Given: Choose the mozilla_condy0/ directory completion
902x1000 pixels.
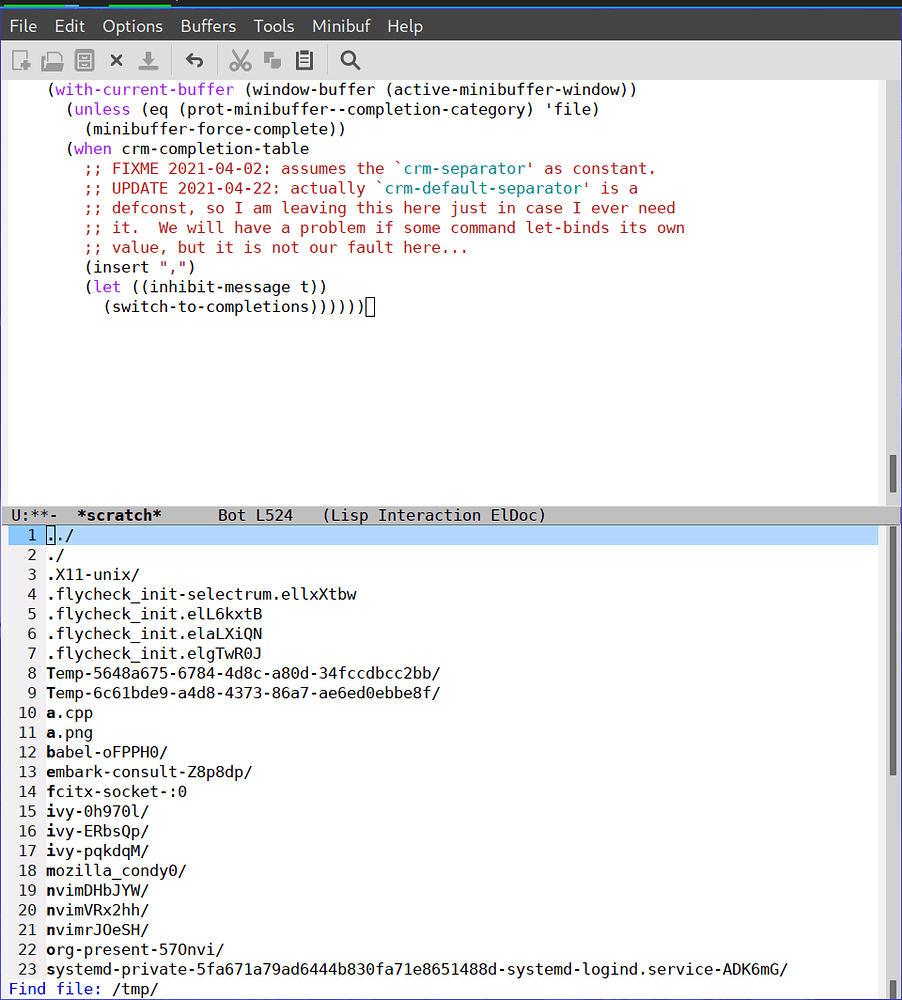Looking at the screenshot, I should click(116, 870).
